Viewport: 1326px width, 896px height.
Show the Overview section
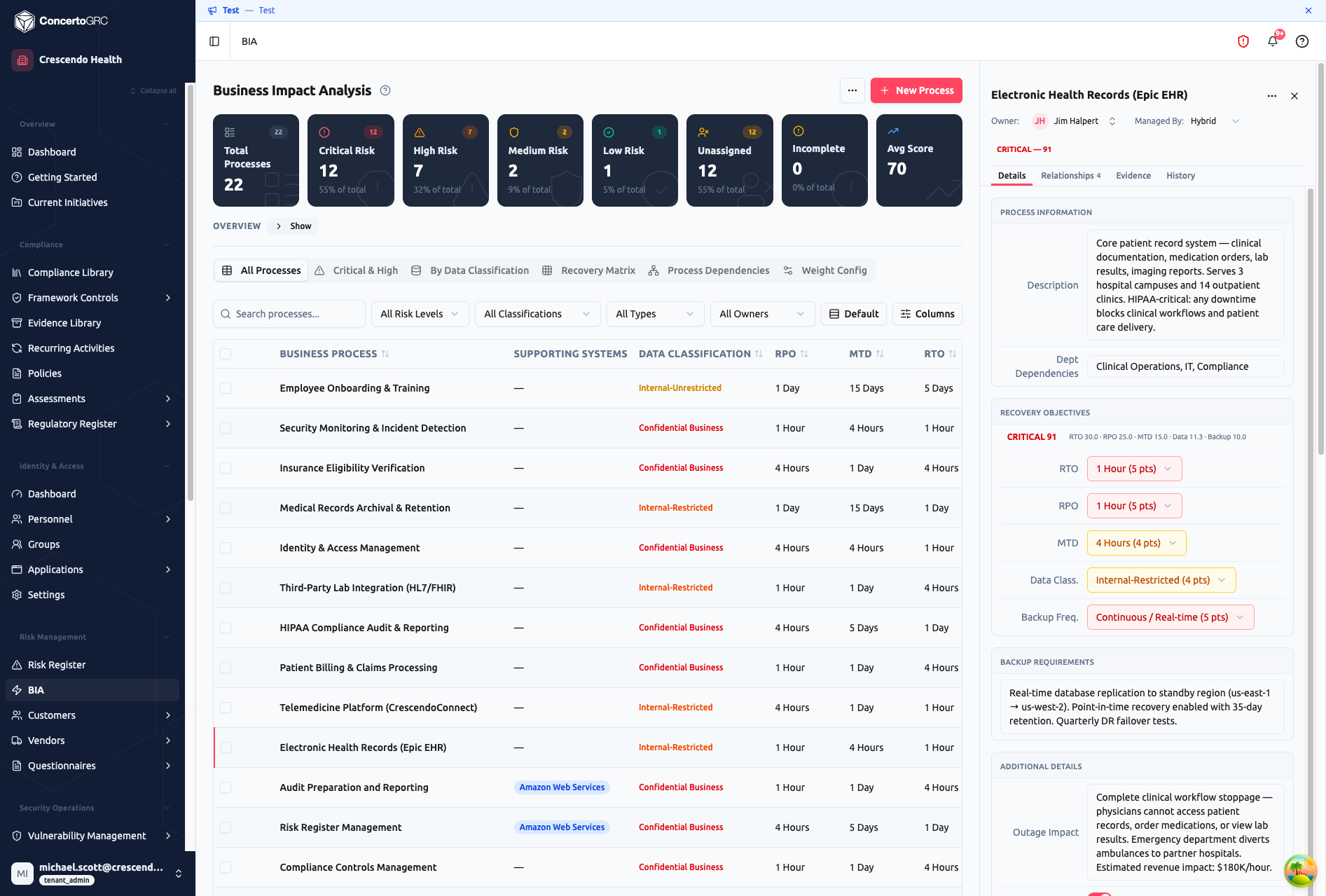pyautogui.click(x=293, y=226)
